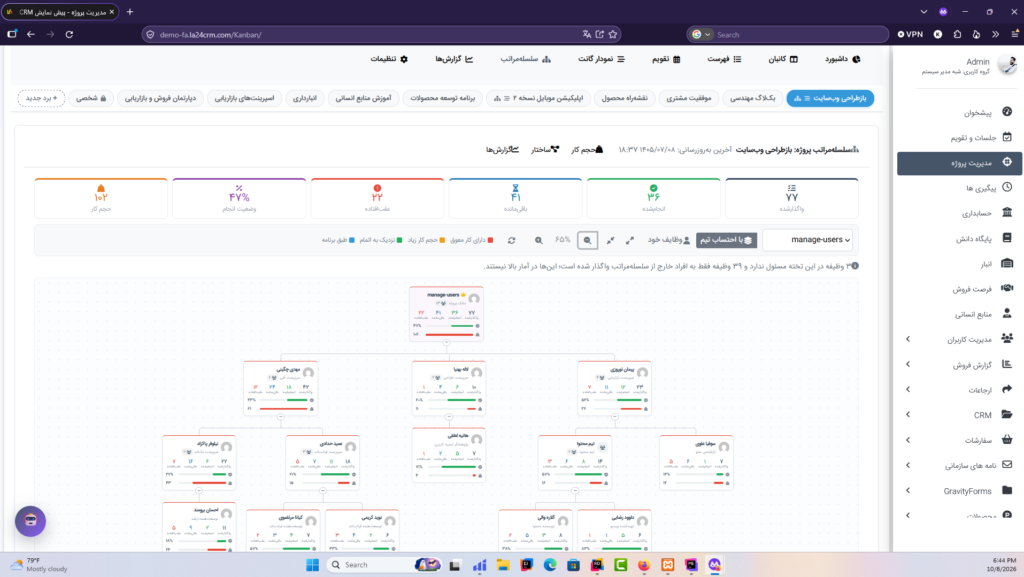Expand the گزارش فروش sidebar menu

click(x=957, y=365)
